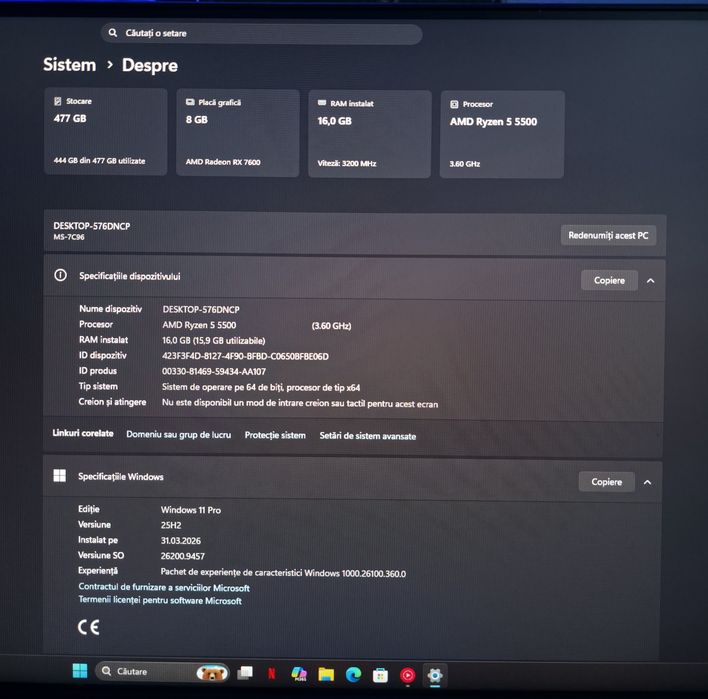Viewport: 708px width, 699px height.
Task: Collapse the Specificațiile dispozitivului section chevron
Action: coord(651,281)
